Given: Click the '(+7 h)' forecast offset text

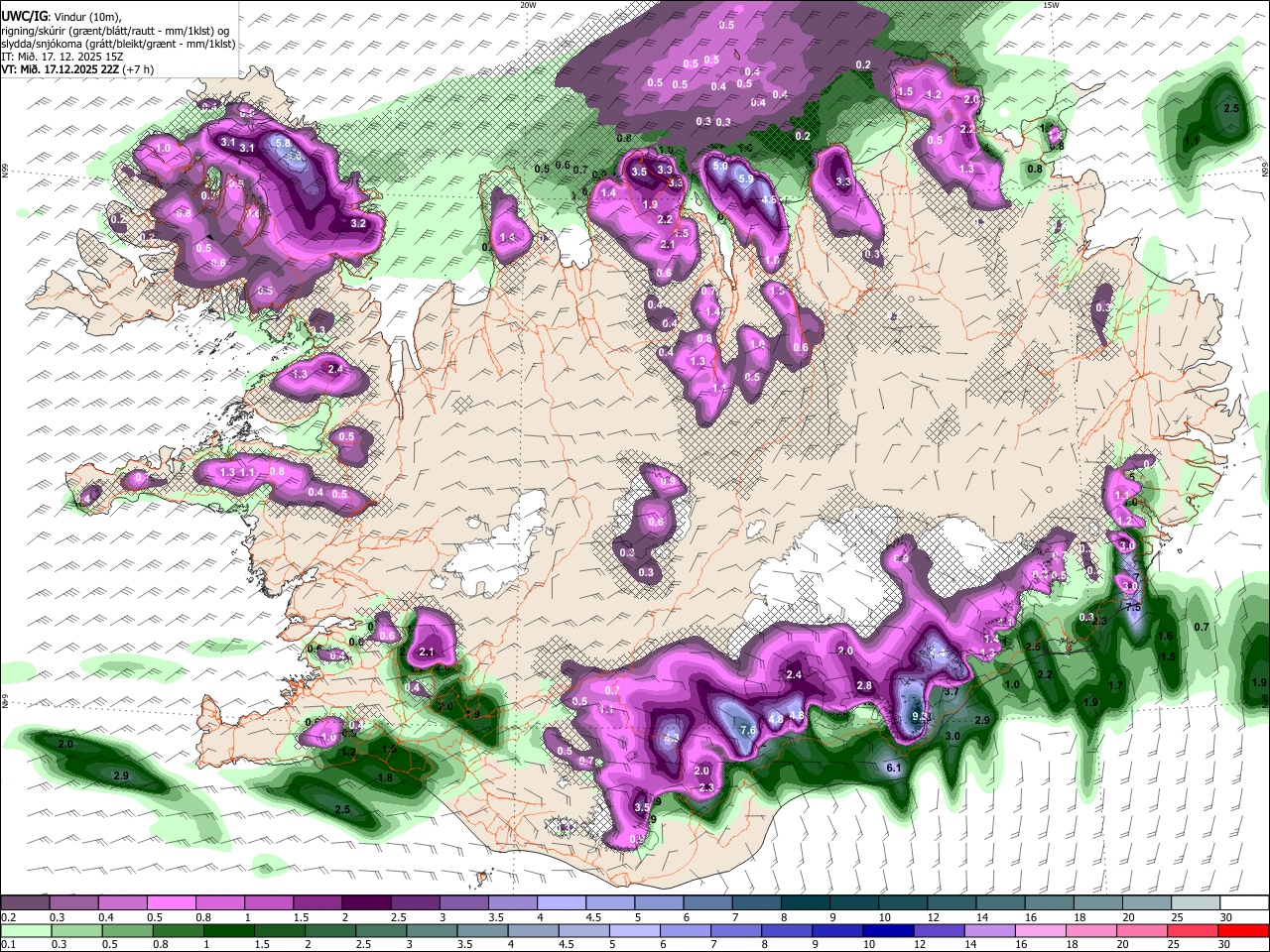Looking at the screenshot, I should pyautogui.click(x=140, y=69).
